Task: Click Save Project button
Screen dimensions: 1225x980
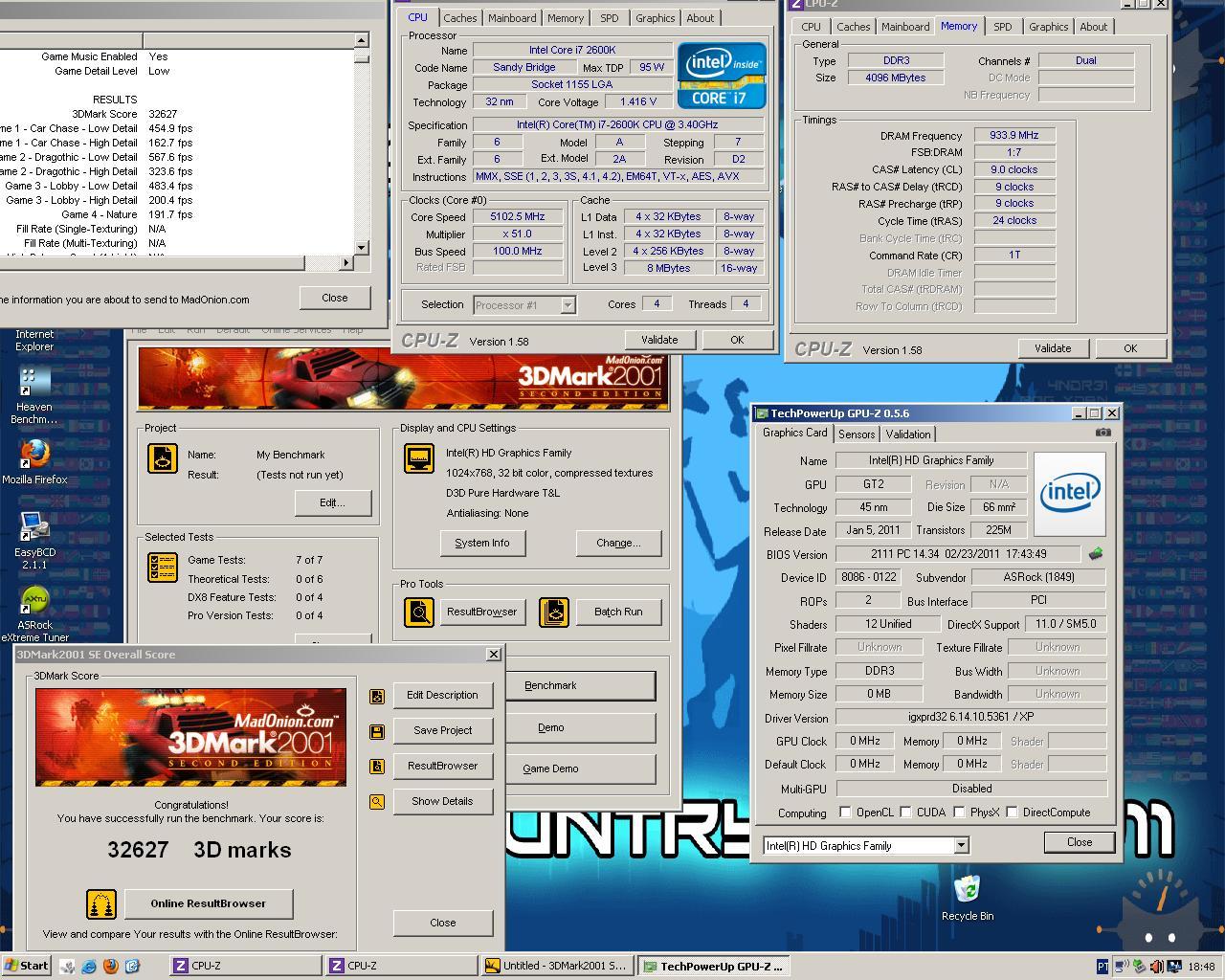Action: coord(442,730)
